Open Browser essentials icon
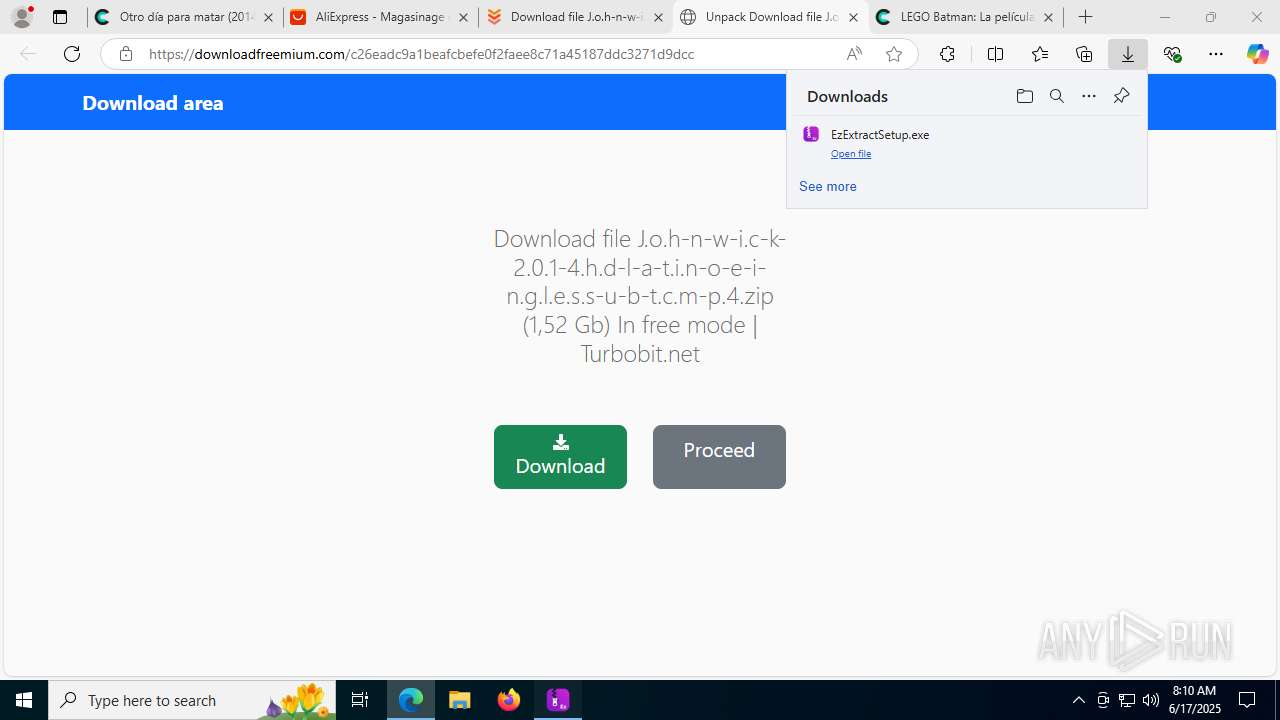Screen dimensions: 1280x720 click(1172, 54)
